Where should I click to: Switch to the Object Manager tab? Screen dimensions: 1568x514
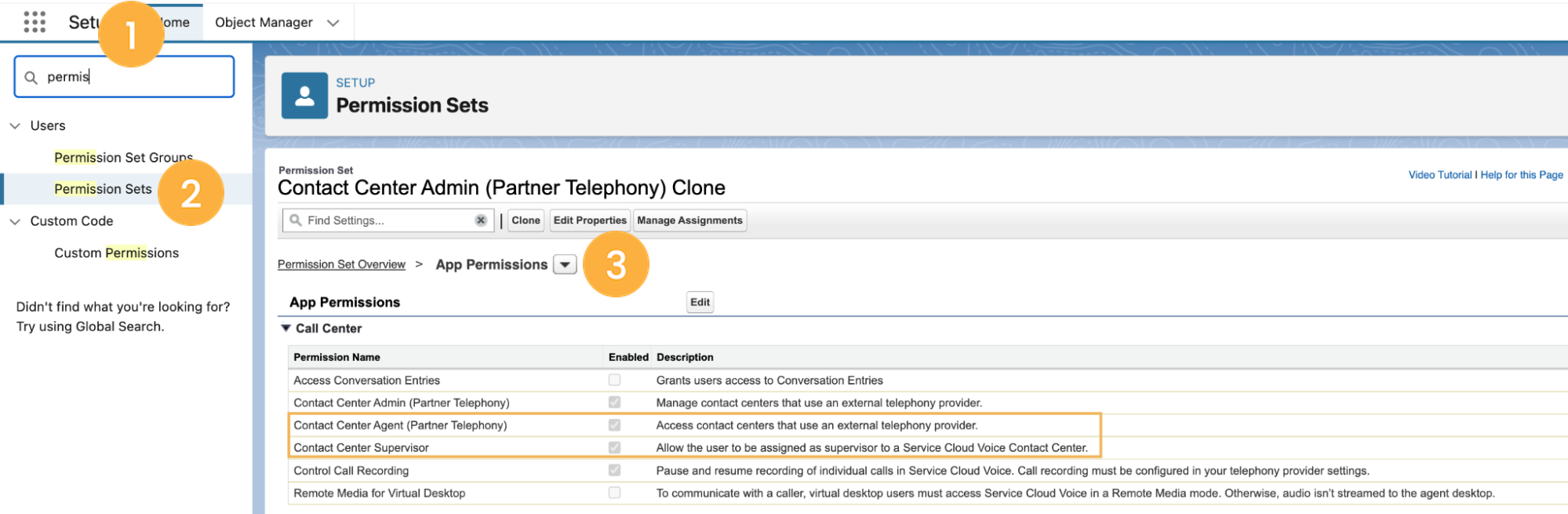(264, 23)
